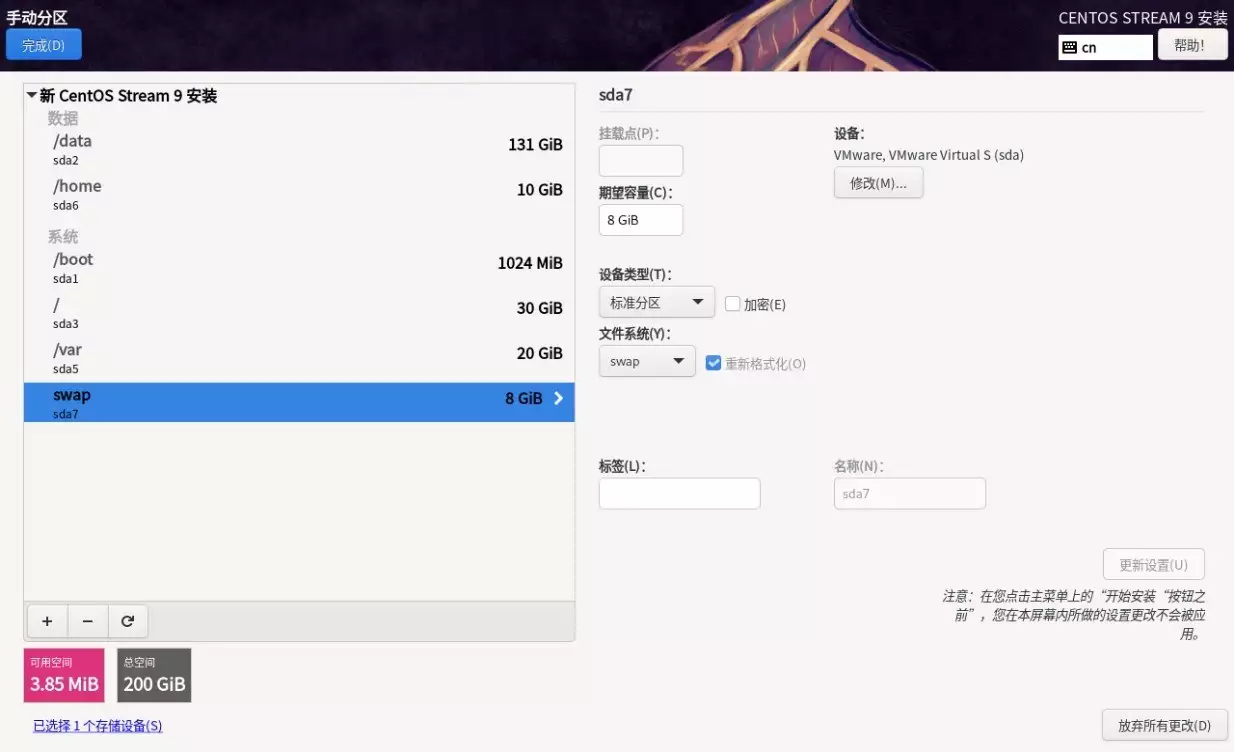Add a new mount point with plus icon
Screen dimensions: 1234x752
(47, 621)
